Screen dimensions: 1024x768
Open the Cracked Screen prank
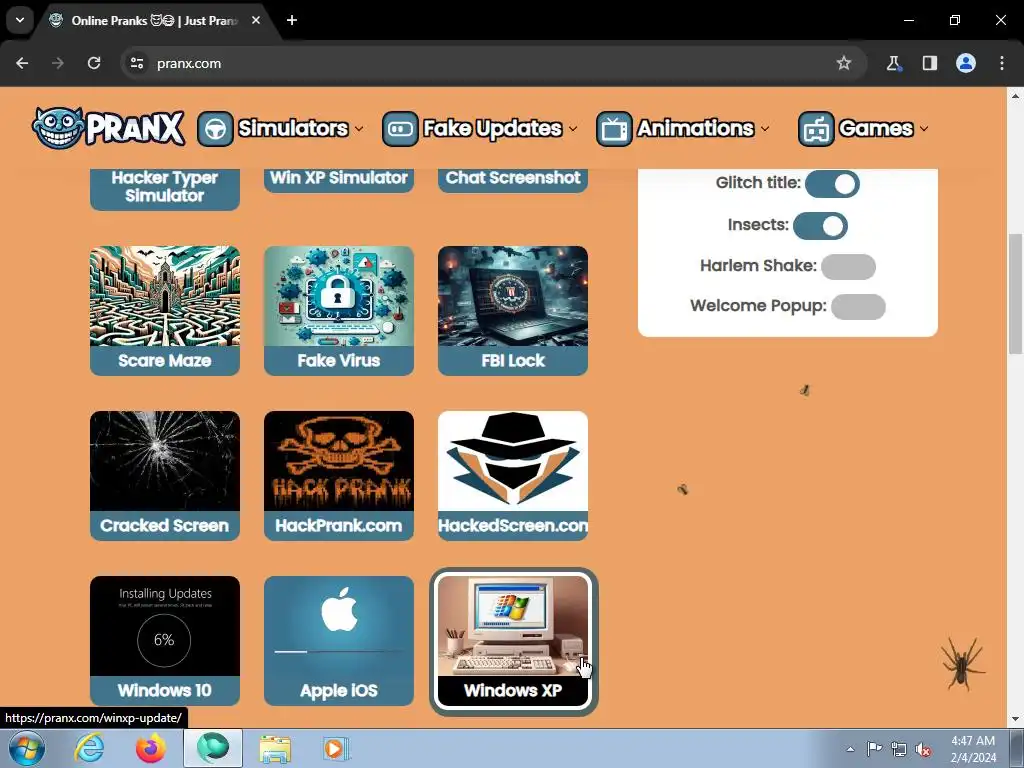pyautogui.click(x=165, y=475)
